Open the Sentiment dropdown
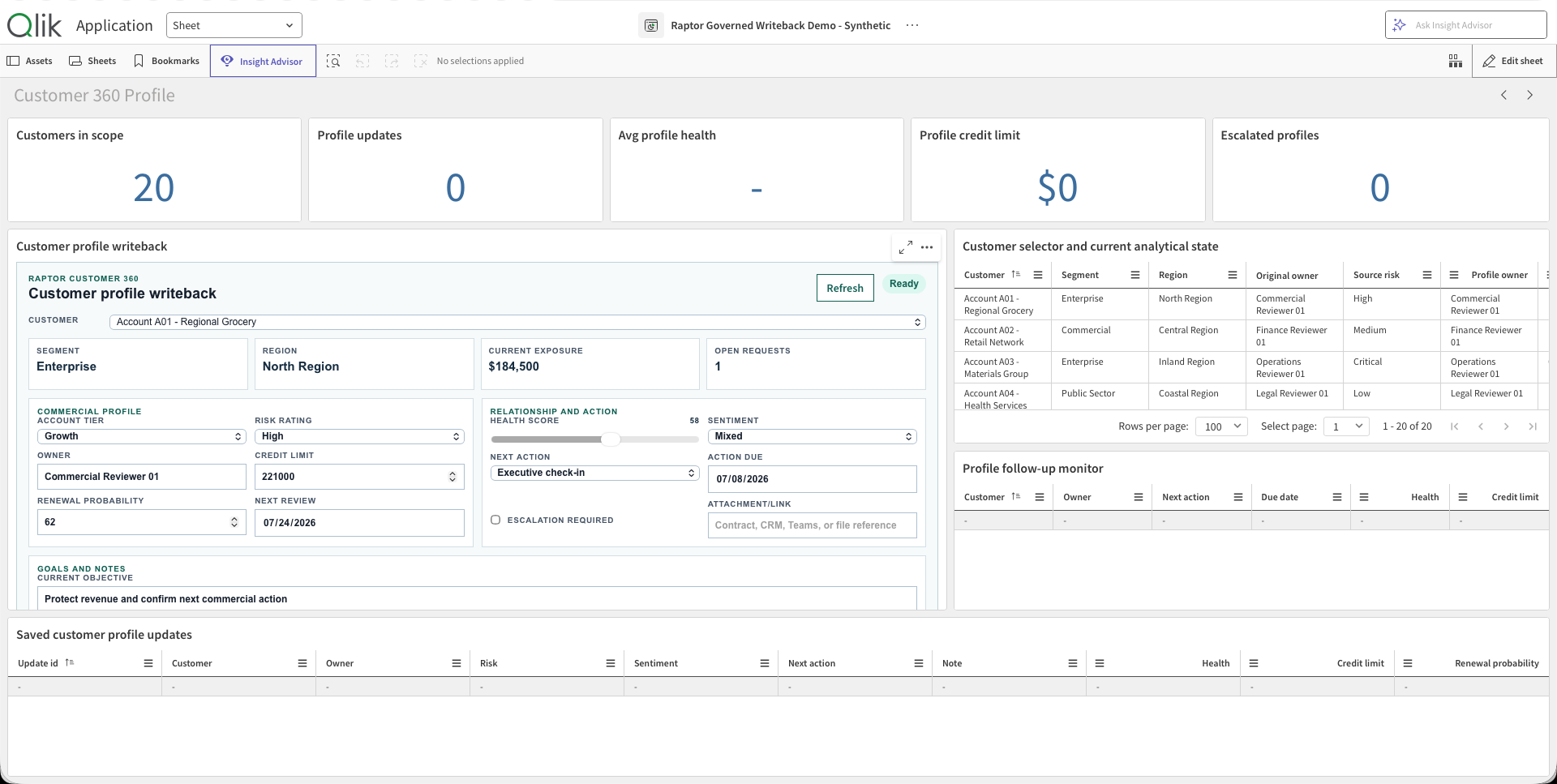Image resolution: width=1557 pixels, height=784 pixels. (812, 436)
